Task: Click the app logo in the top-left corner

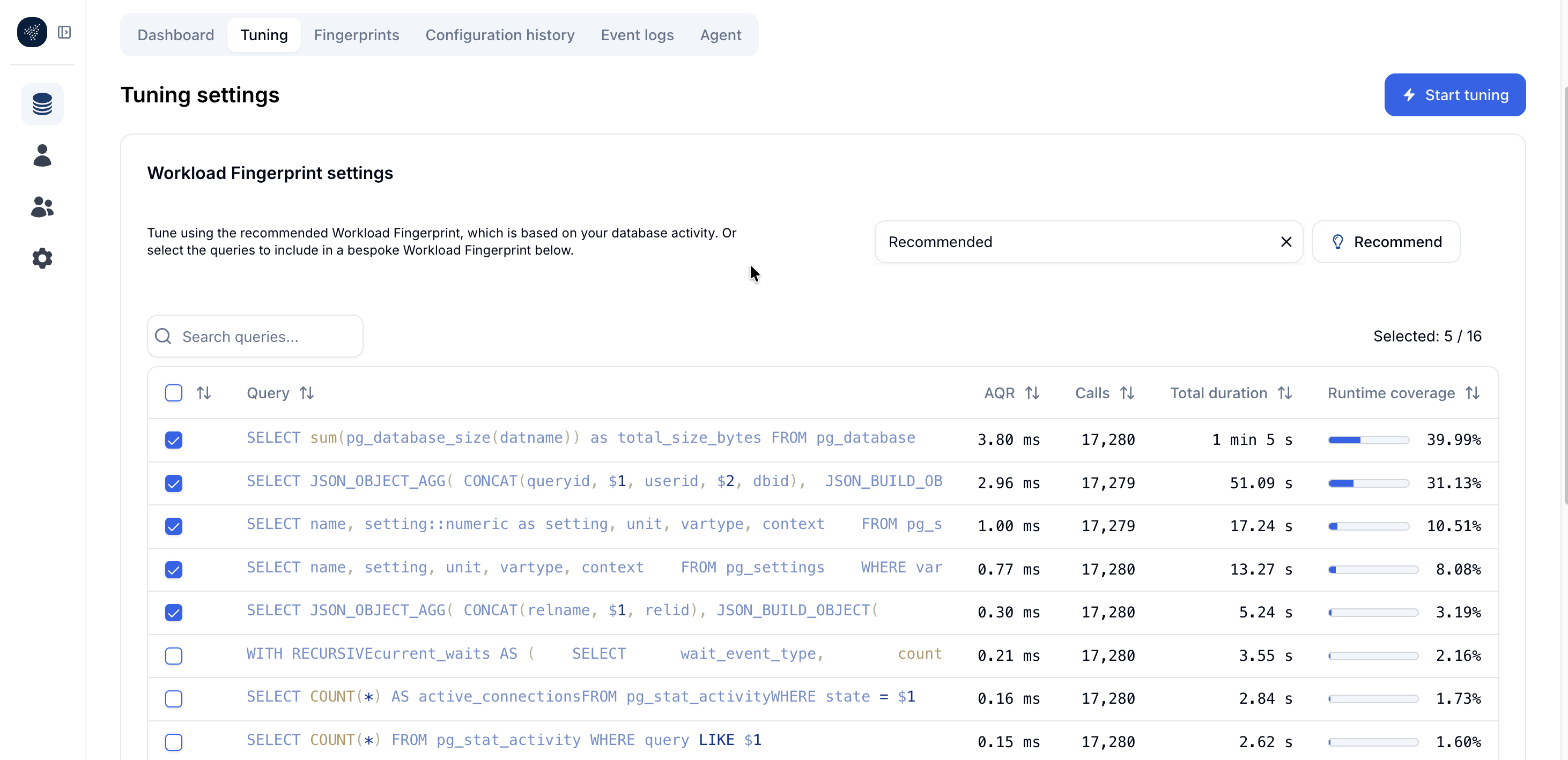Action: (x=32, y=32)
